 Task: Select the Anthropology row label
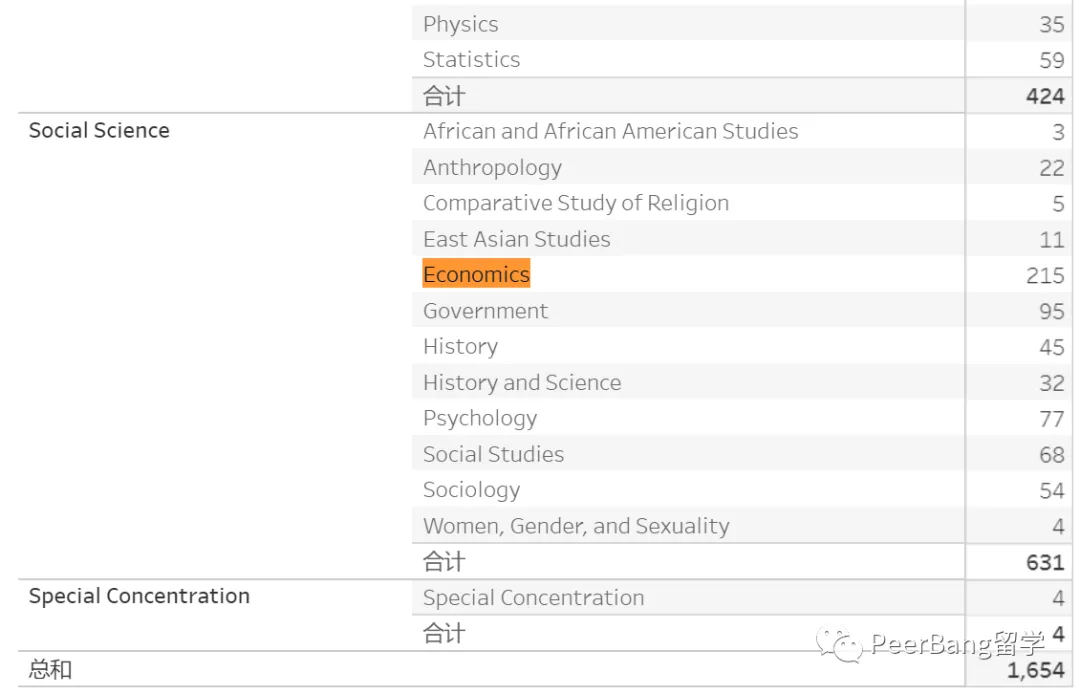(x=492, y=168)
